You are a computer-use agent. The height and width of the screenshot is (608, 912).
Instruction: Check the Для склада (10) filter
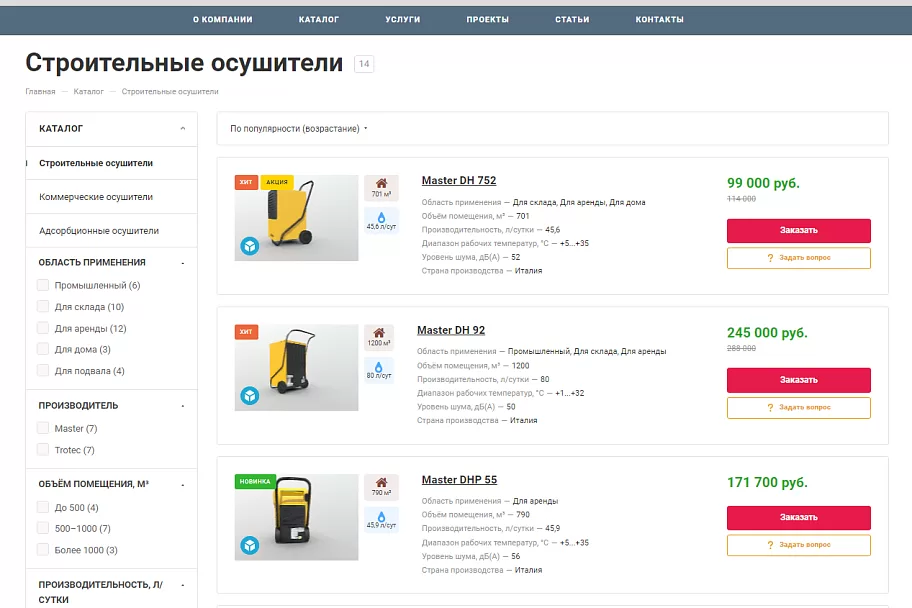point(42,307)
